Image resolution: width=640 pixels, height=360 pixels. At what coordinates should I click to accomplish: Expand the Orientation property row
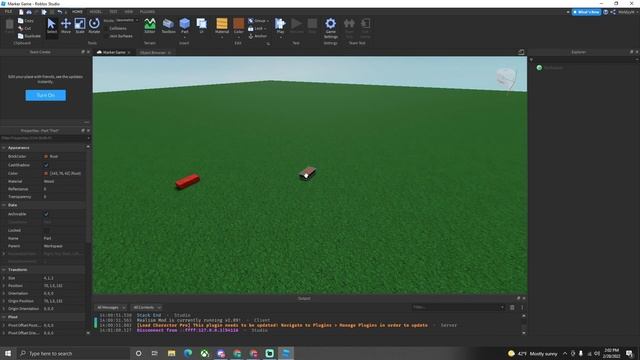[4, 293]
